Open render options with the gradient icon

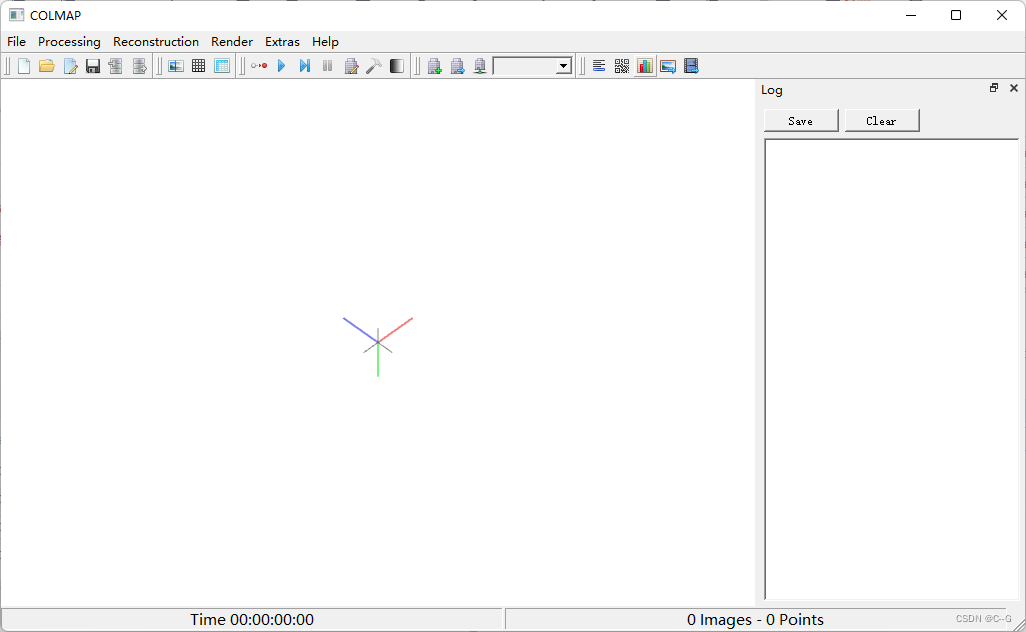(x=396, y=65)
